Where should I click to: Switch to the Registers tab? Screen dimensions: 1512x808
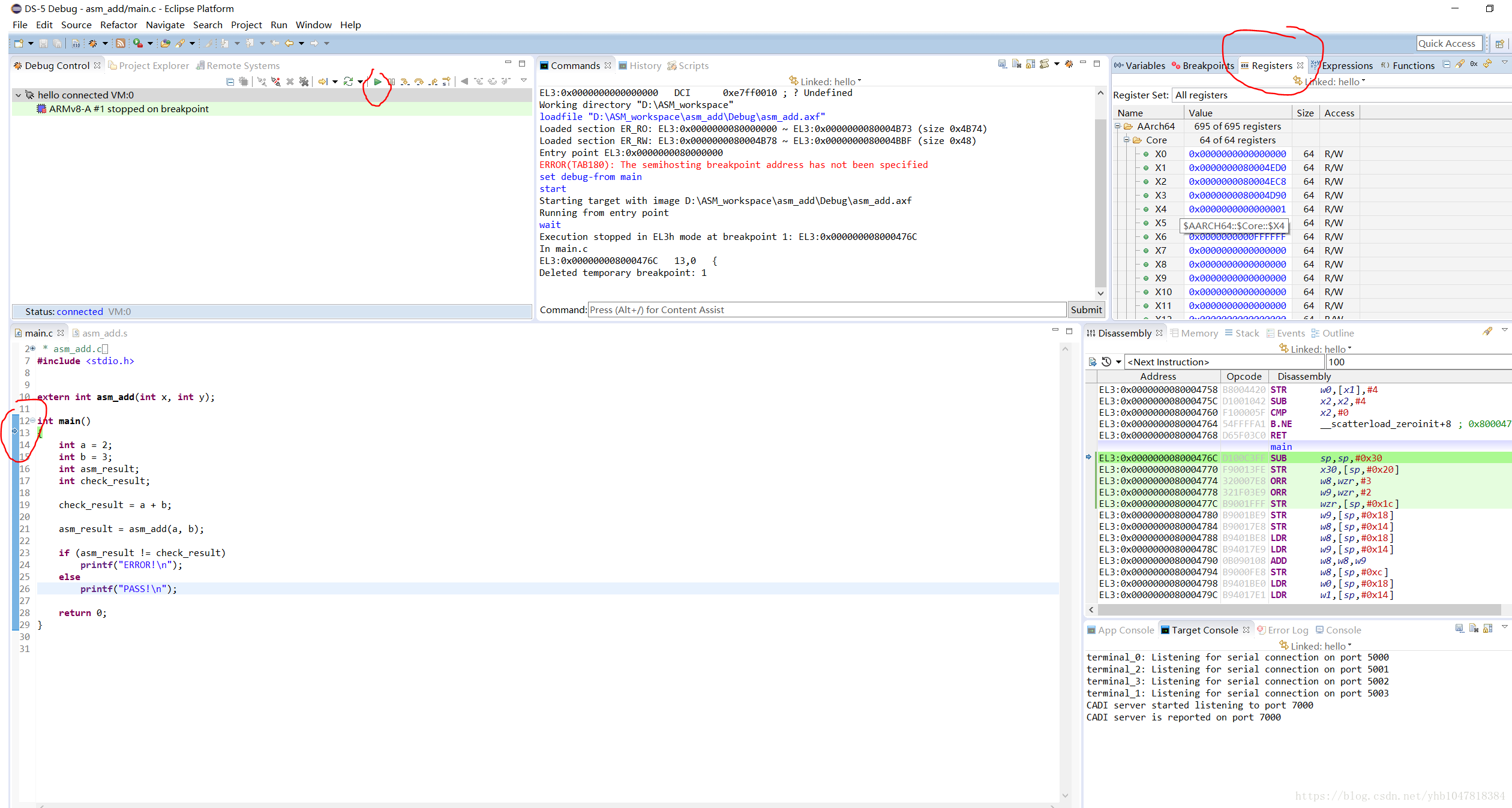[1271, 65]
